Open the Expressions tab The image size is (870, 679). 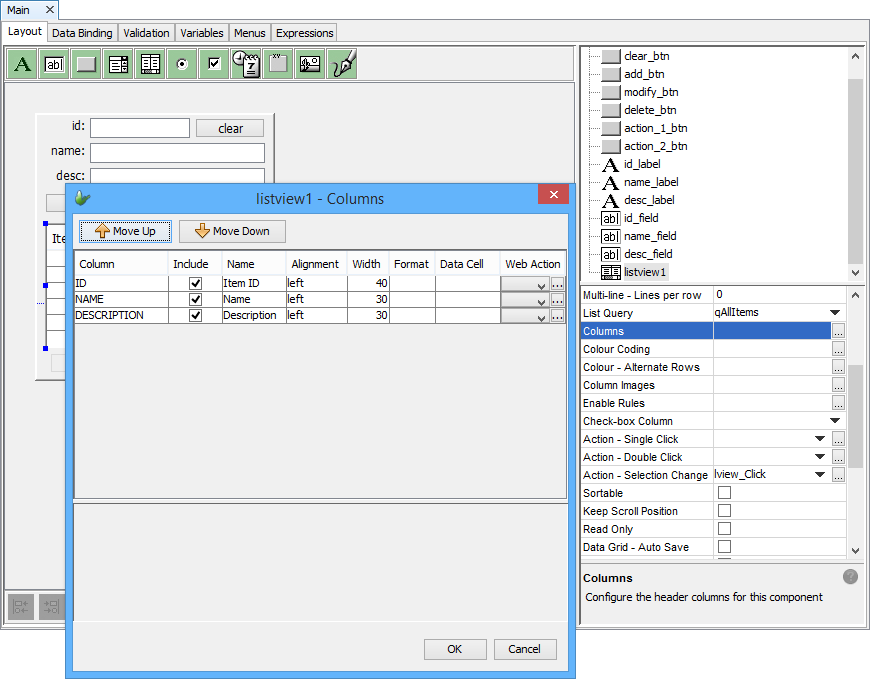pyautogui.click(x=304, y=33)
